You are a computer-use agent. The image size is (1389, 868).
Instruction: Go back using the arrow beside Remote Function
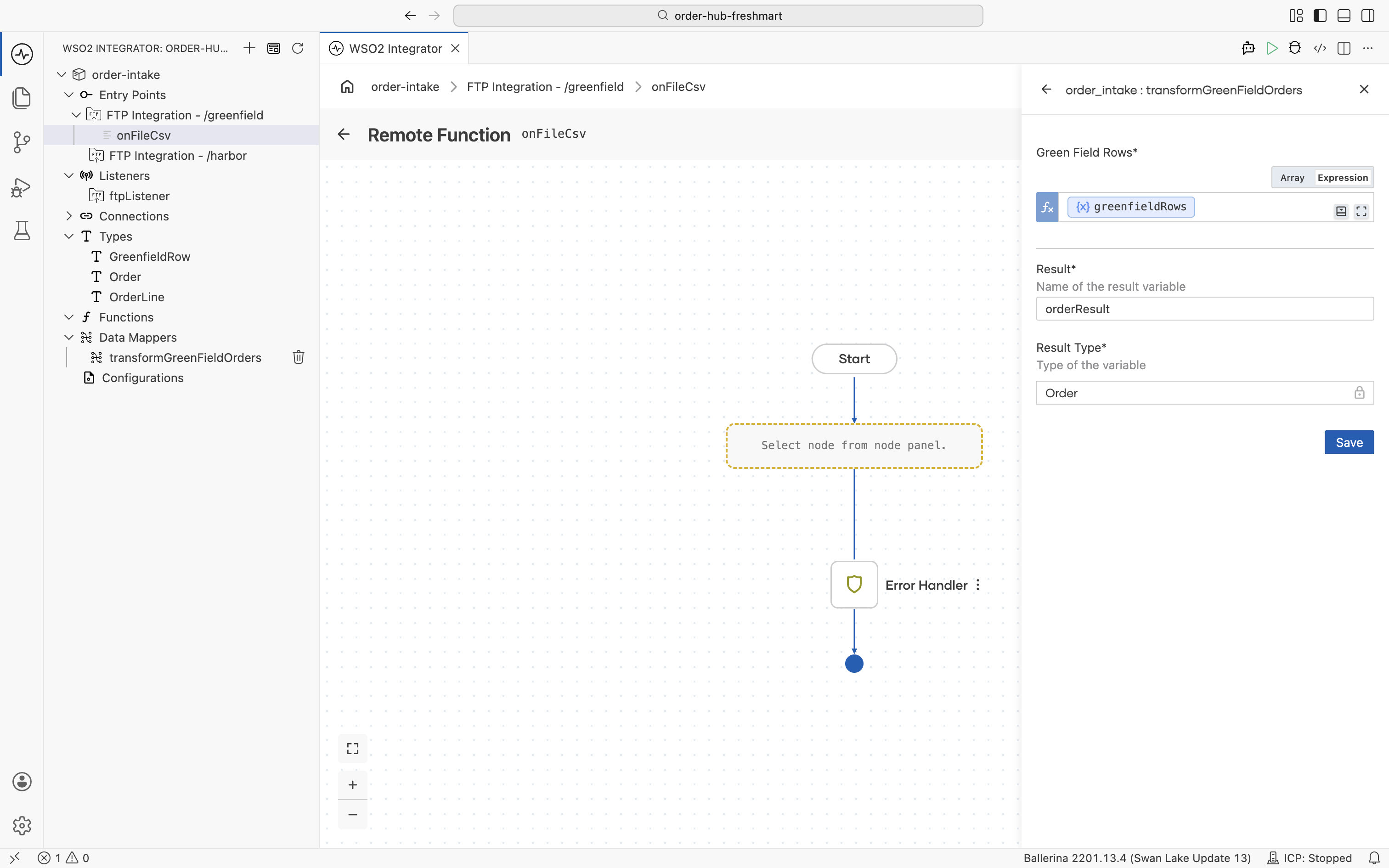tap(344, 134)
